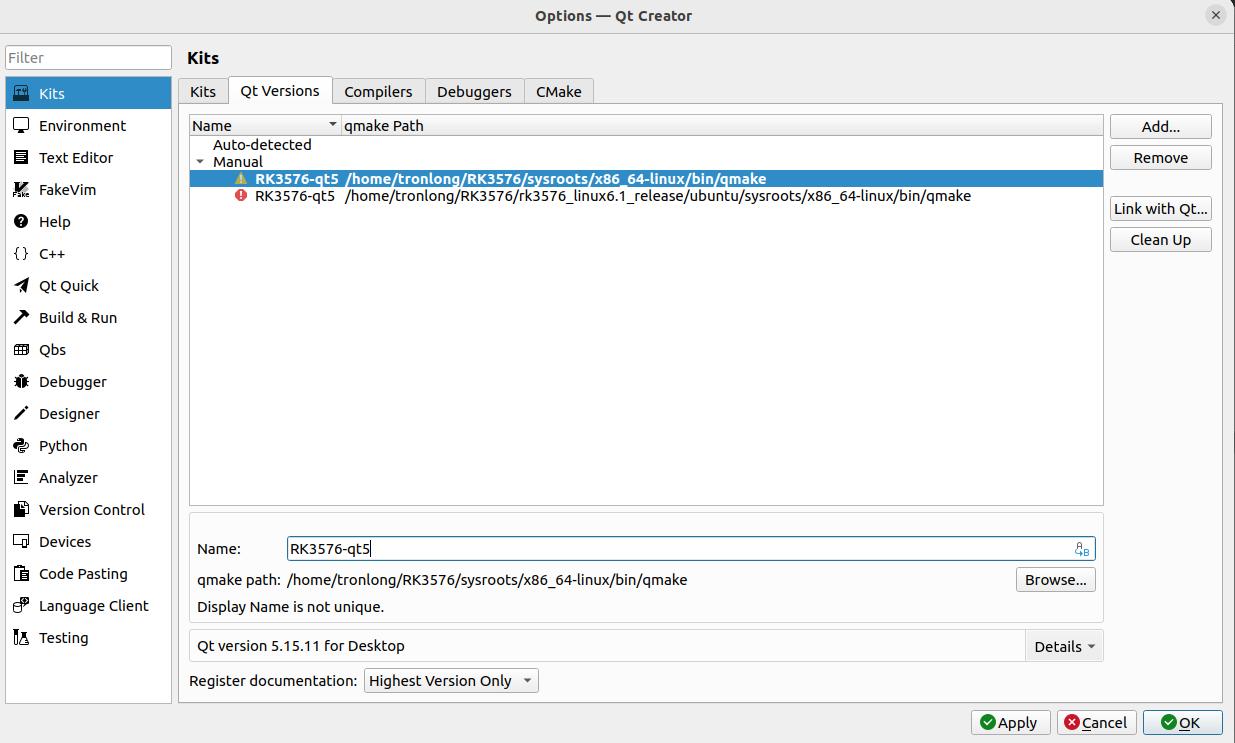Select the Python icon
This screenshot has height=743, width=1235.
[20, 446]
